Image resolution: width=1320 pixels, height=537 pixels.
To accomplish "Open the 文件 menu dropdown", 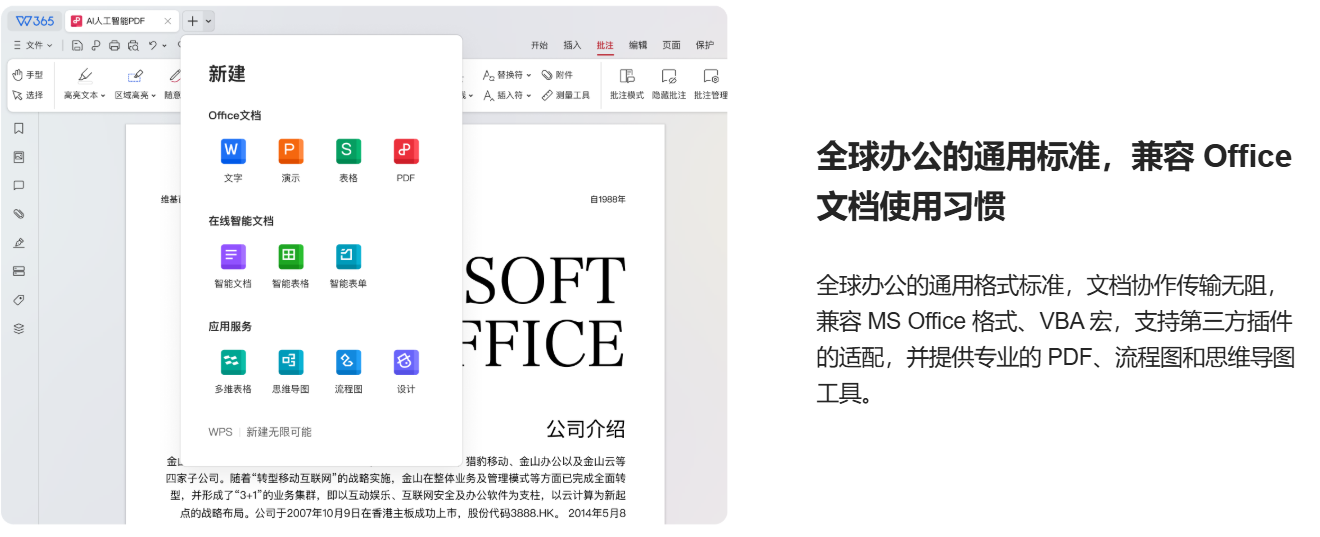I will click(34, 45).
